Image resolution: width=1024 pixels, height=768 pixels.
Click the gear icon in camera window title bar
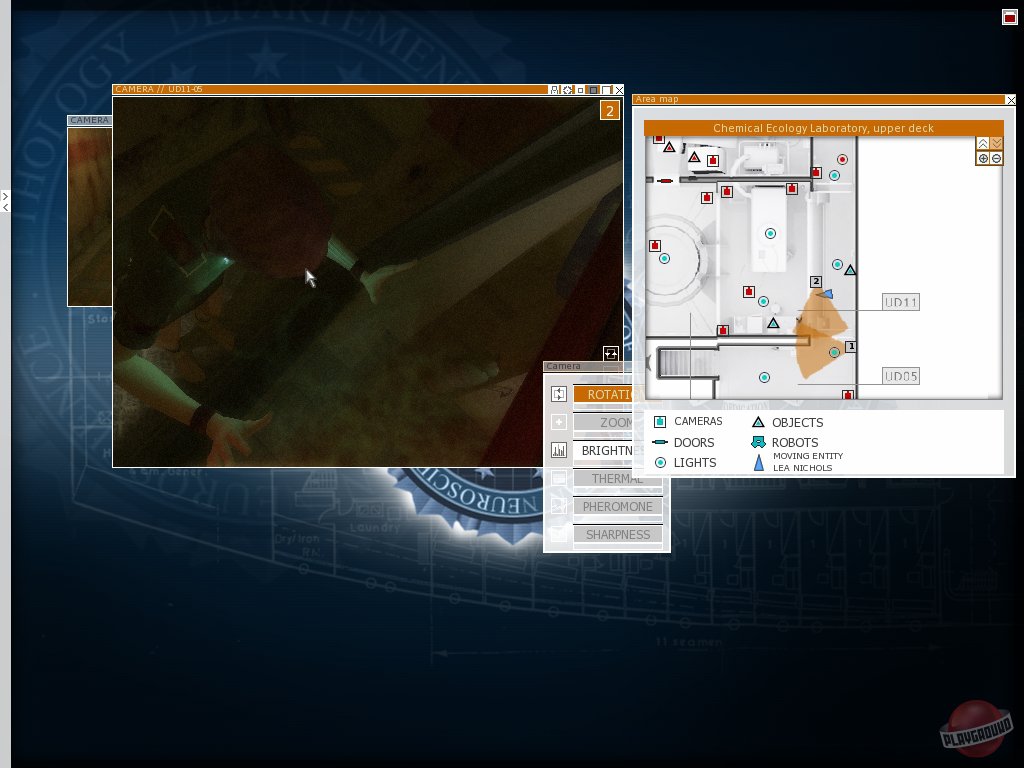[x=568, y=89]
